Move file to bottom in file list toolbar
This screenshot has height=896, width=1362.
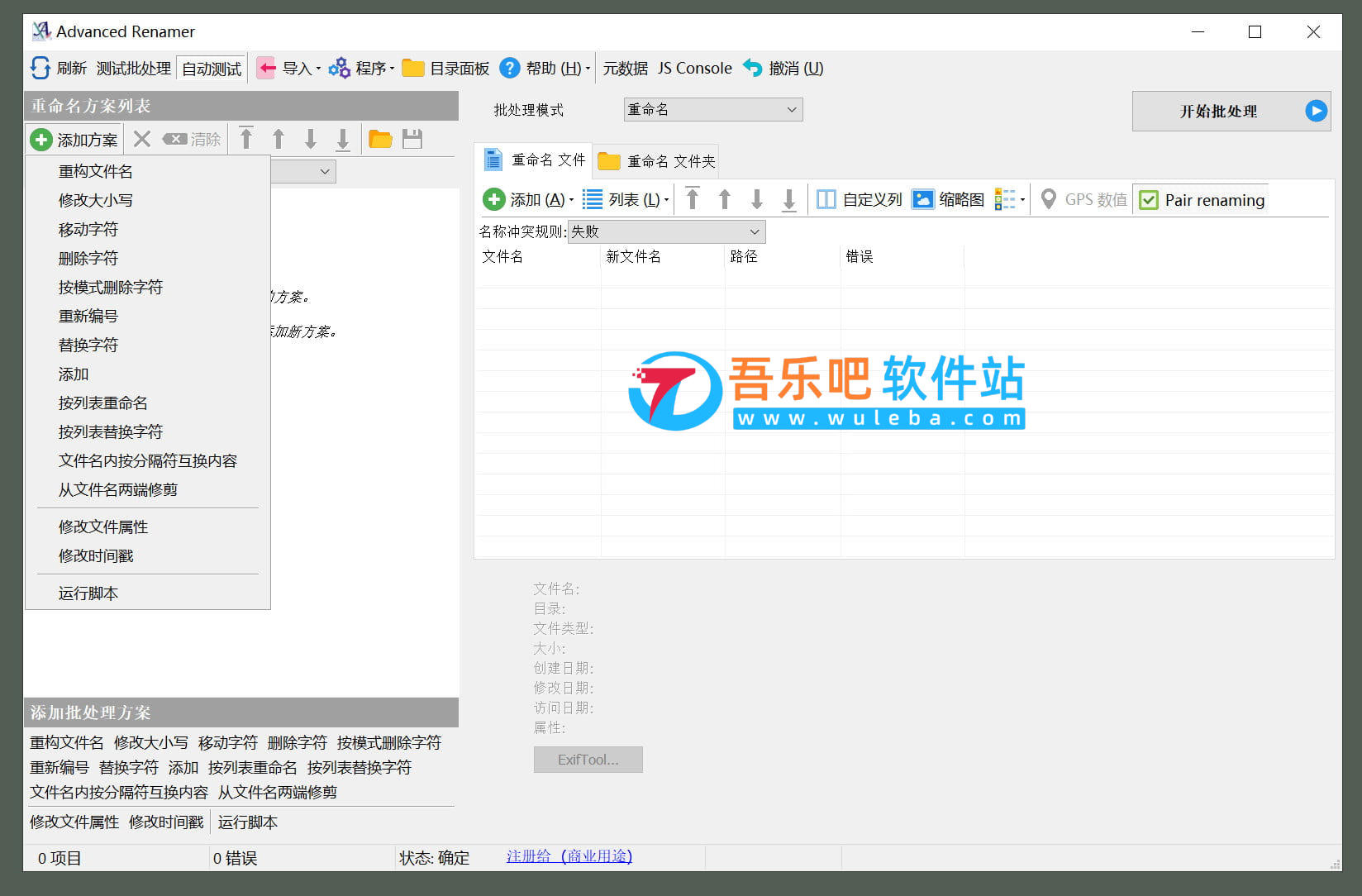pyautogui.click(x=789, y=199)
